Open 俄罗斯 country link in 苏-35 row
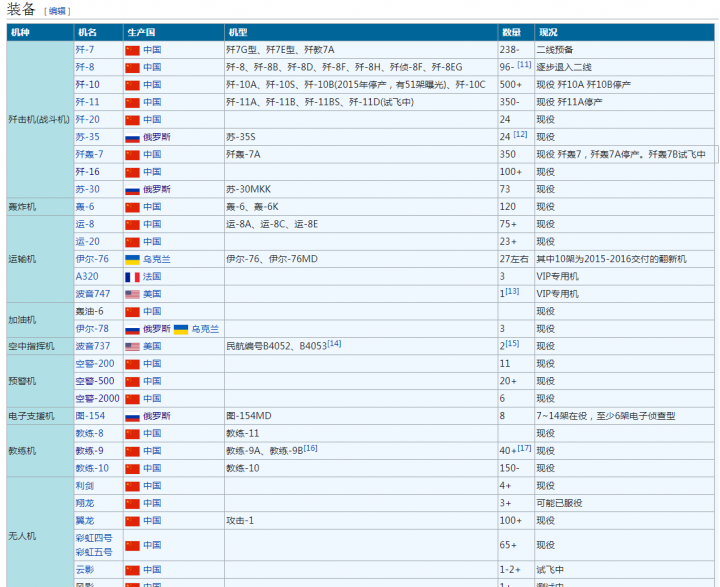The image size is (720, 587). (x=157, y=137)
